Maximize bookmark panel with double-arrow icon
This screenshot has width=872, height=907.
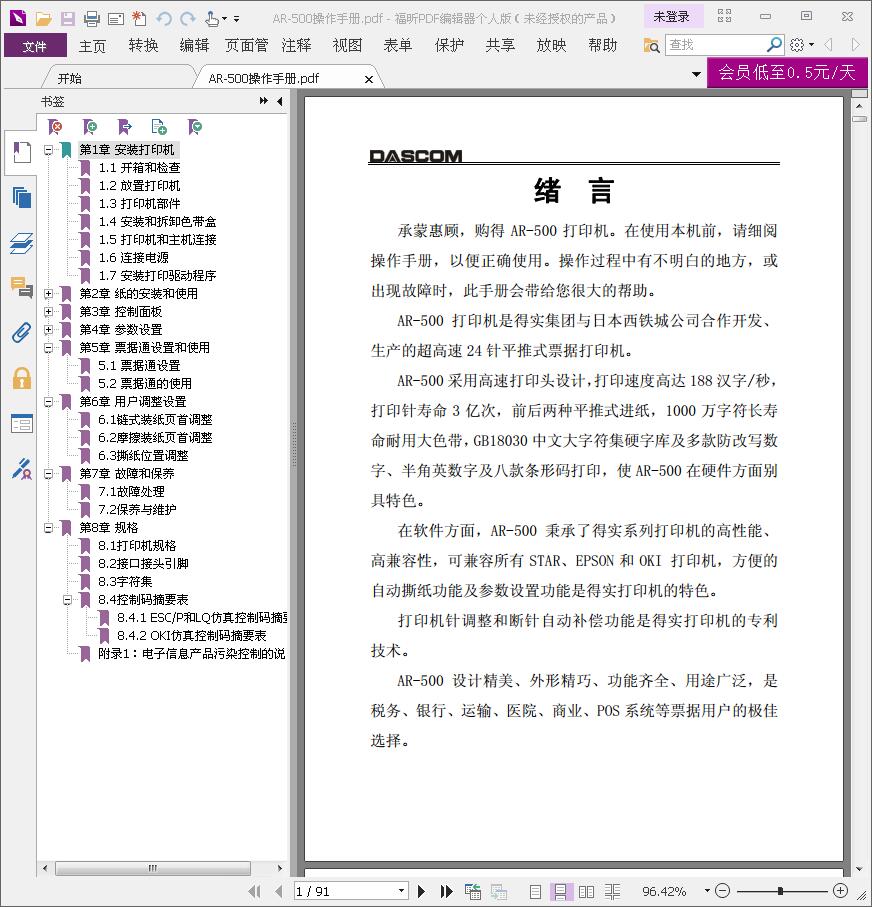click(264, 101)
